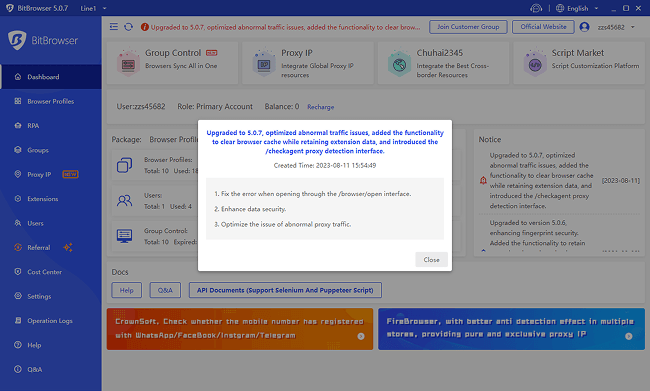Click the Referral sidebar icon
Screen dimensions: 650x391
pyautogui.click(x=18, y=248)
